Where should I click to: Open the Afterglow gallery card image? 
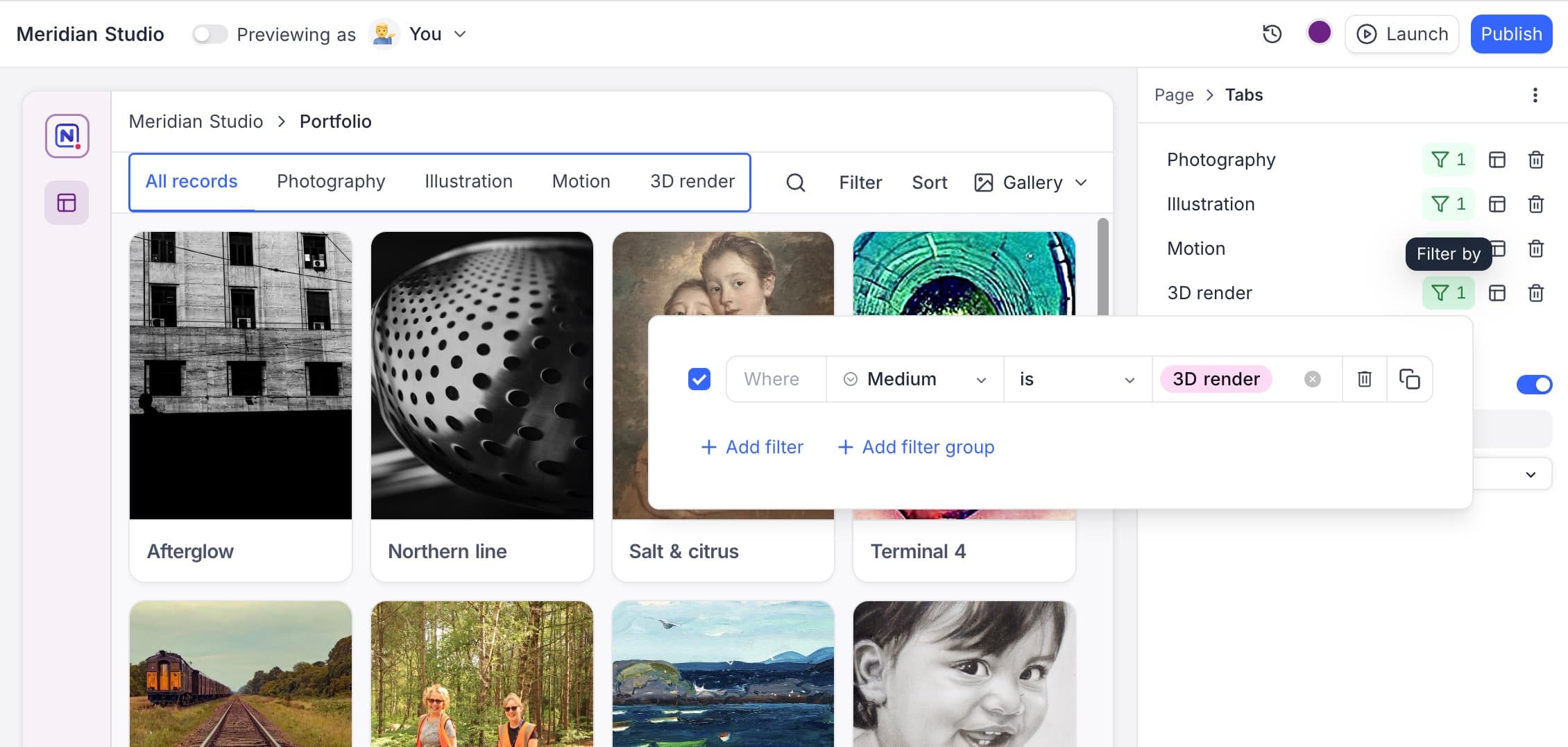point(241,376)
